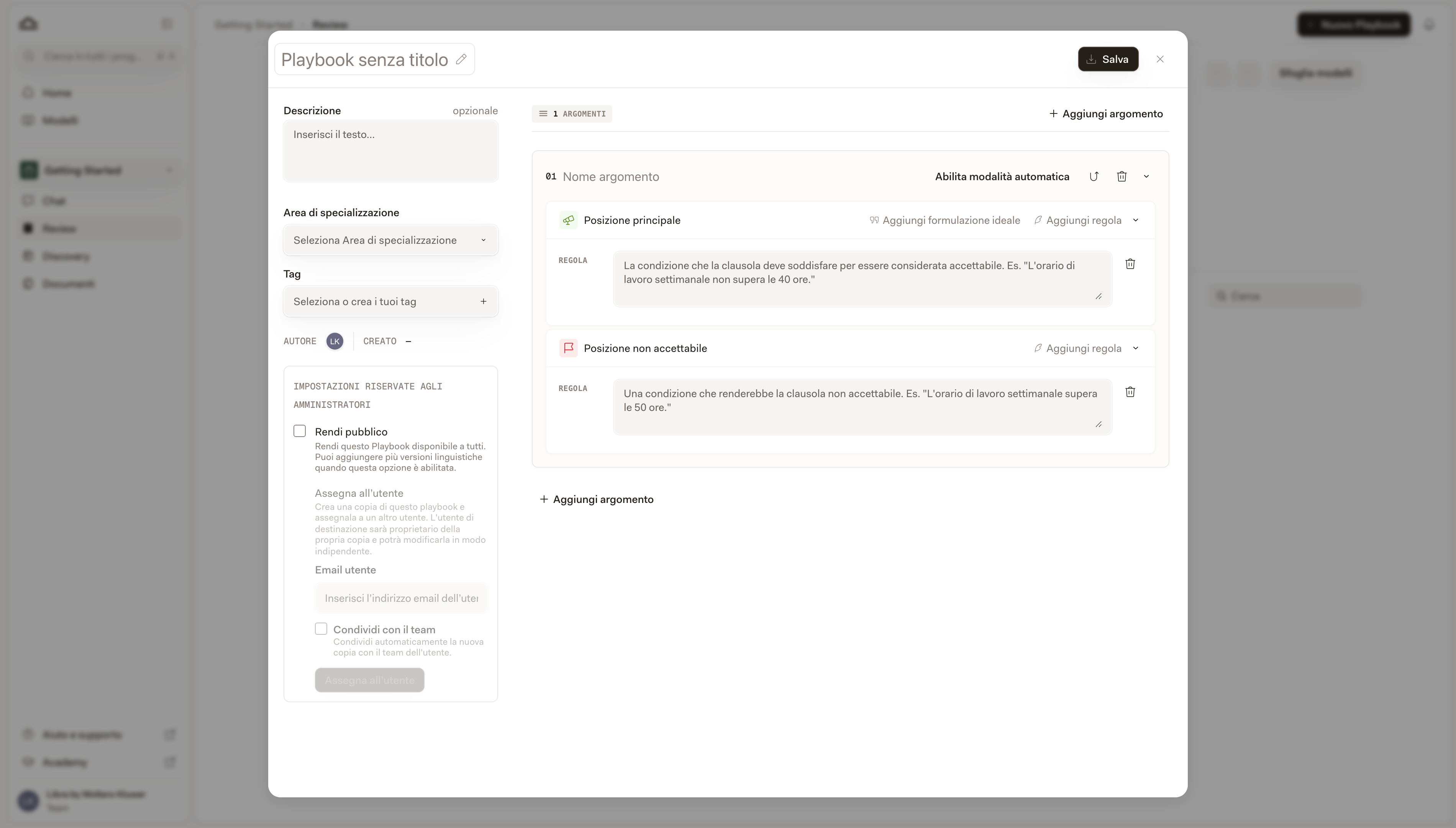1456x828 pixels.
Task: Close the playbook editor dialog
Action: (x=1160, y=59)
